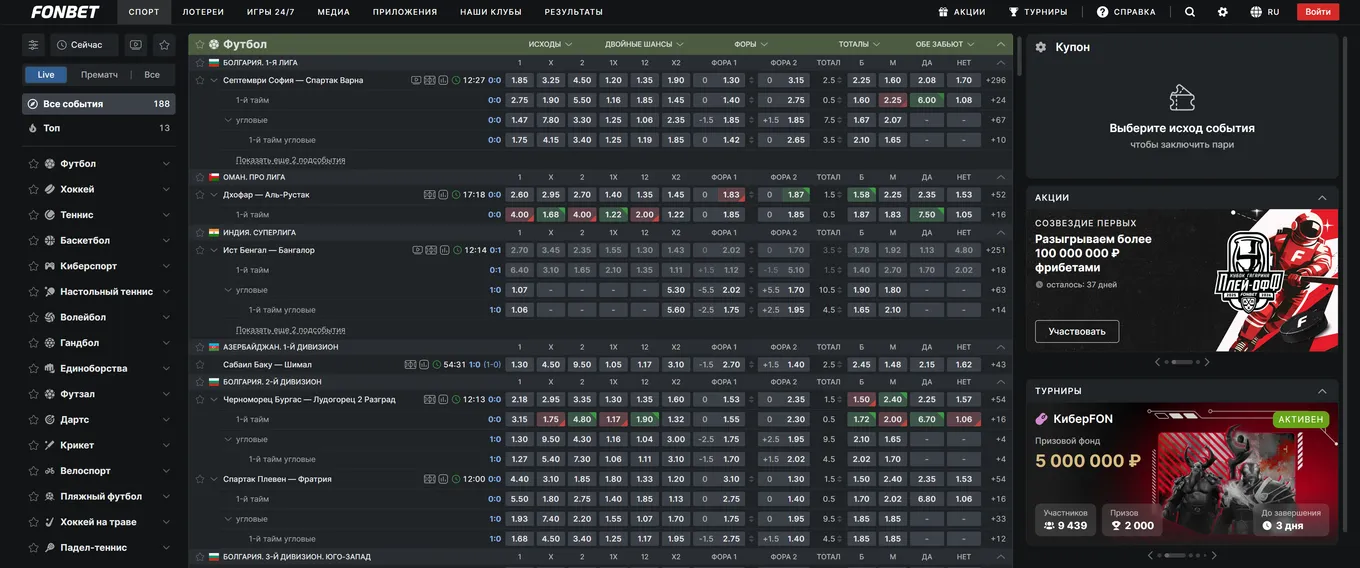Viewport: 1360px width, 568px height.
Task: Click the Дартс sport icon
Action: 49,420
